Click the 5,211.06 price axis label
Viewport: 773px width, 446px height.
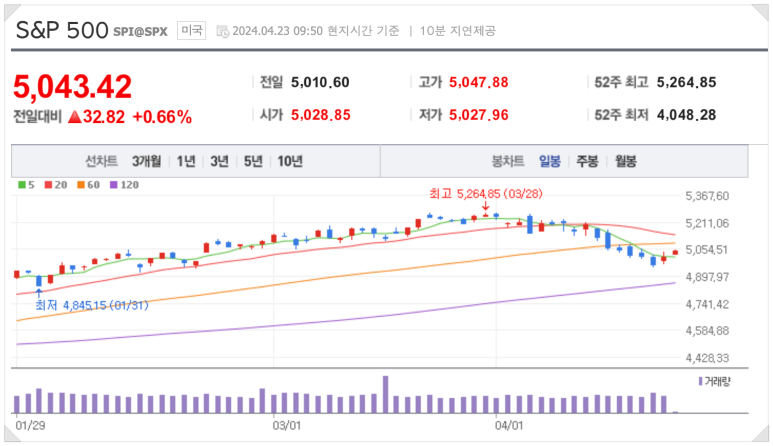(707, 224)
